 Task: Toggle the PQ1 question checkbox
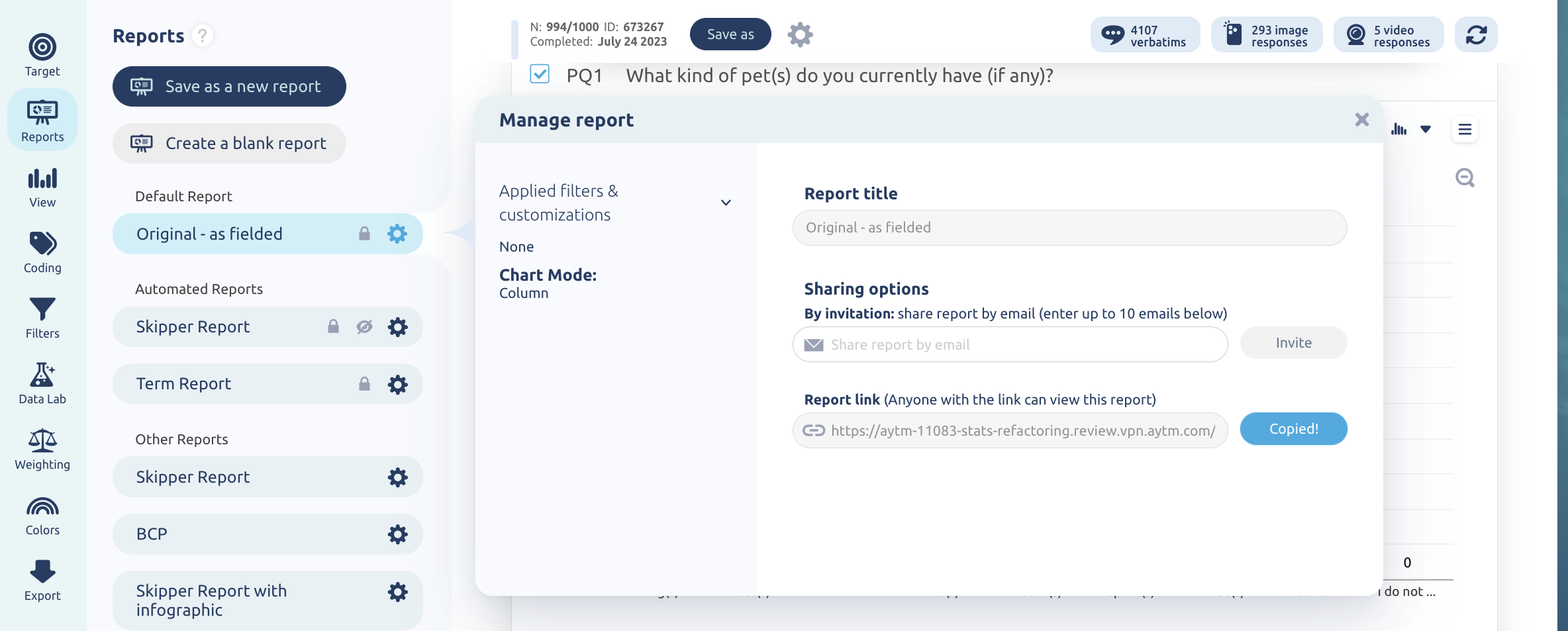540,73
